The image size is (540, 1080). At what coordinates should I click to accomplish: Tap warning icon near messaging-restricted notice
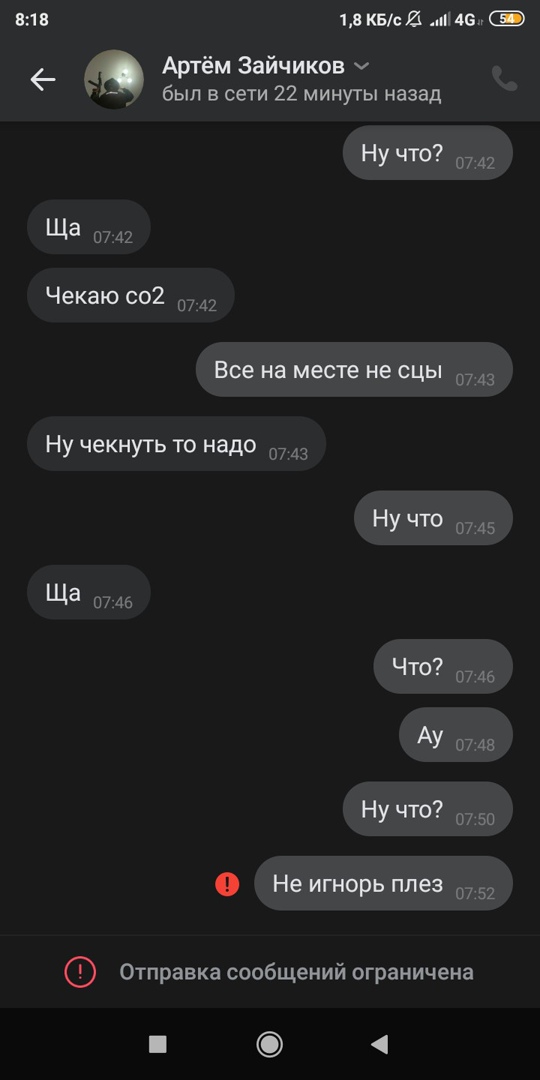tap(81, 972)
